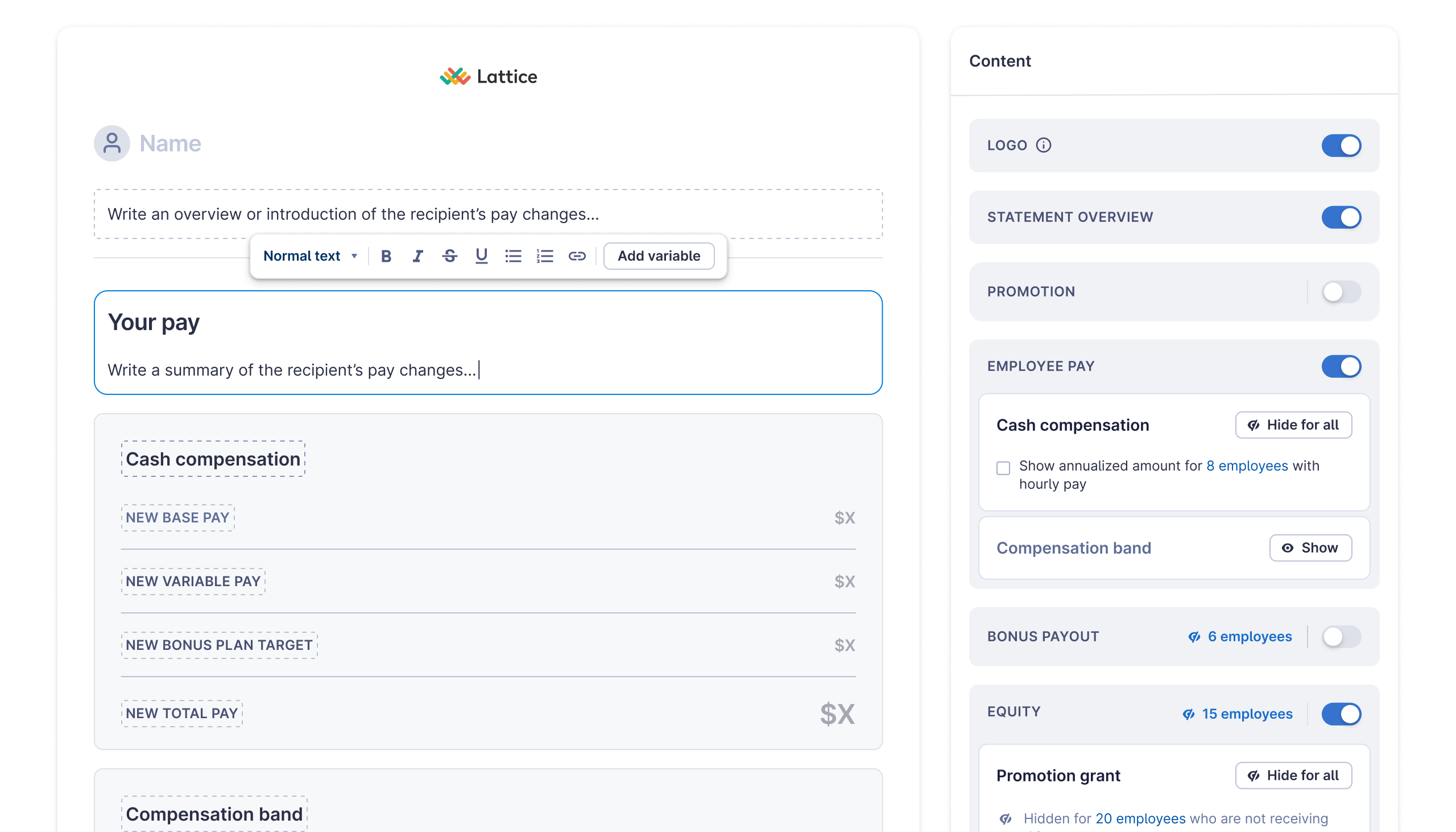Edit the Compensation band title in the preview
This screenshot has width=1456, height=832.
[214, 814]
